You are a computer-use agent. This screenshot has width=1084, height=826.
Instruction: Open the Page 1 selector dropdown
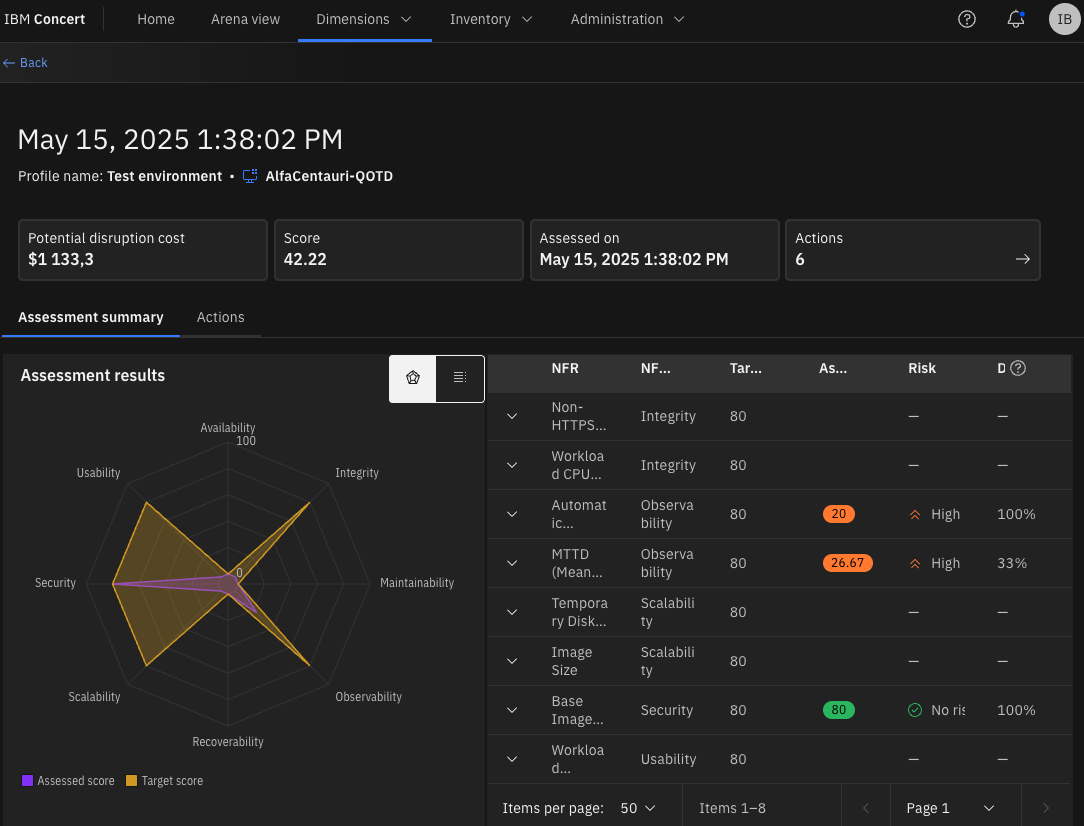tap(950, 808)
